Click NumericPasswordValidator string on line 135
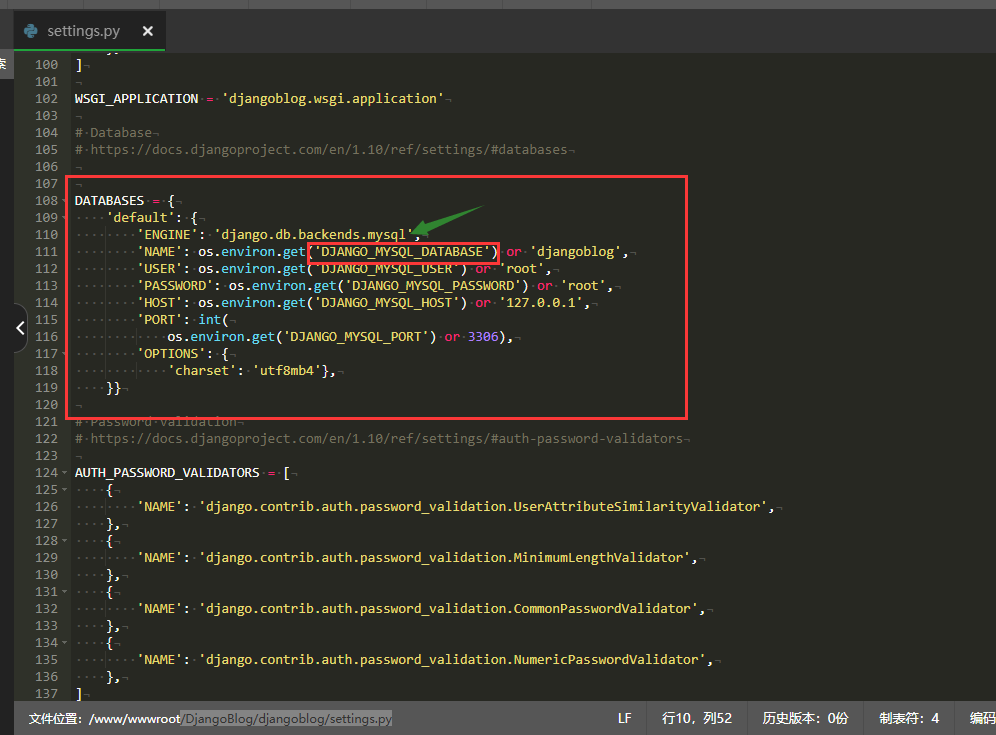Image resolution: width=996 pixels, height=735 pixels. point(452,660)
